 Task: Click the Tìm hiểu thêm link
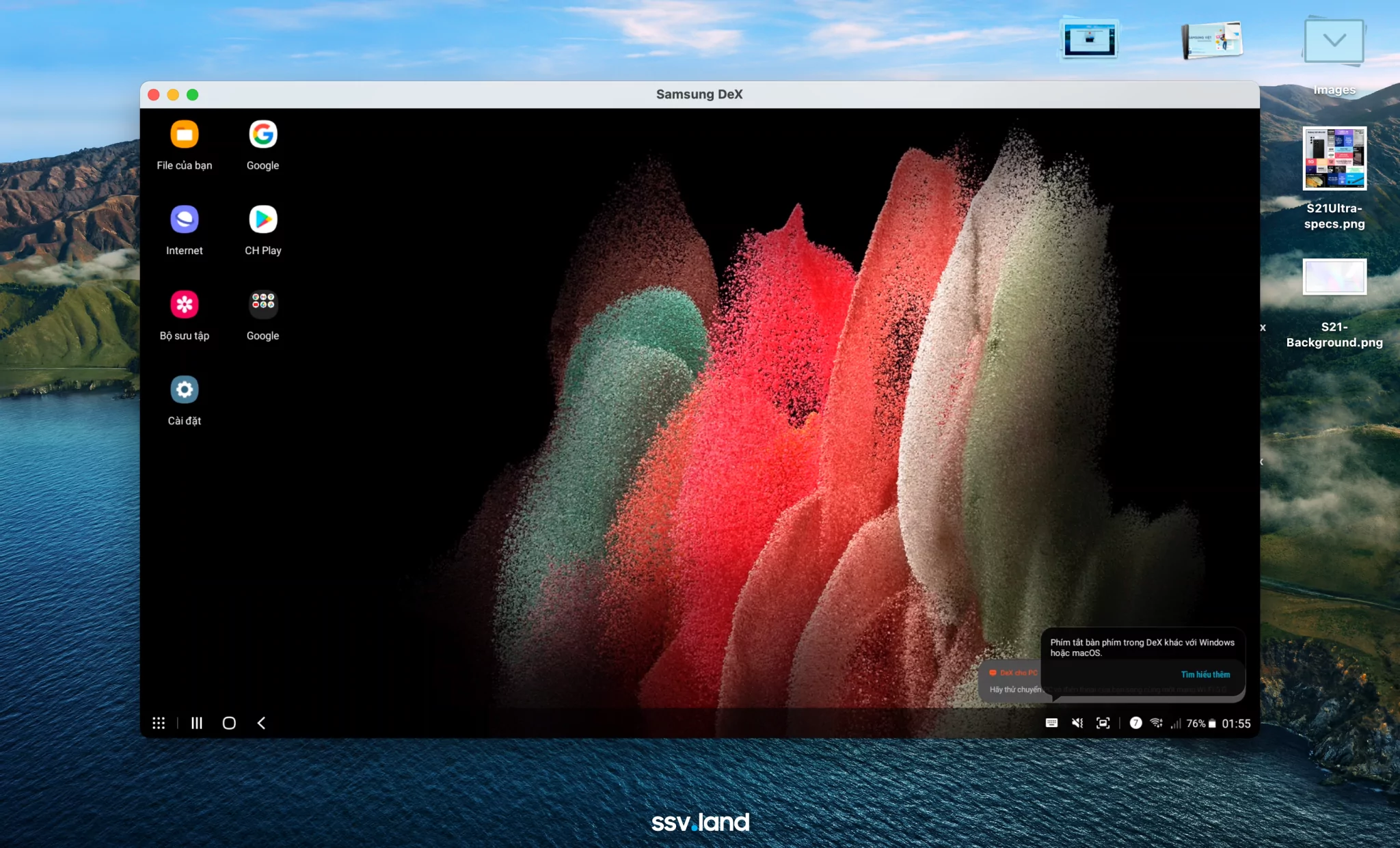[1205, 674]
